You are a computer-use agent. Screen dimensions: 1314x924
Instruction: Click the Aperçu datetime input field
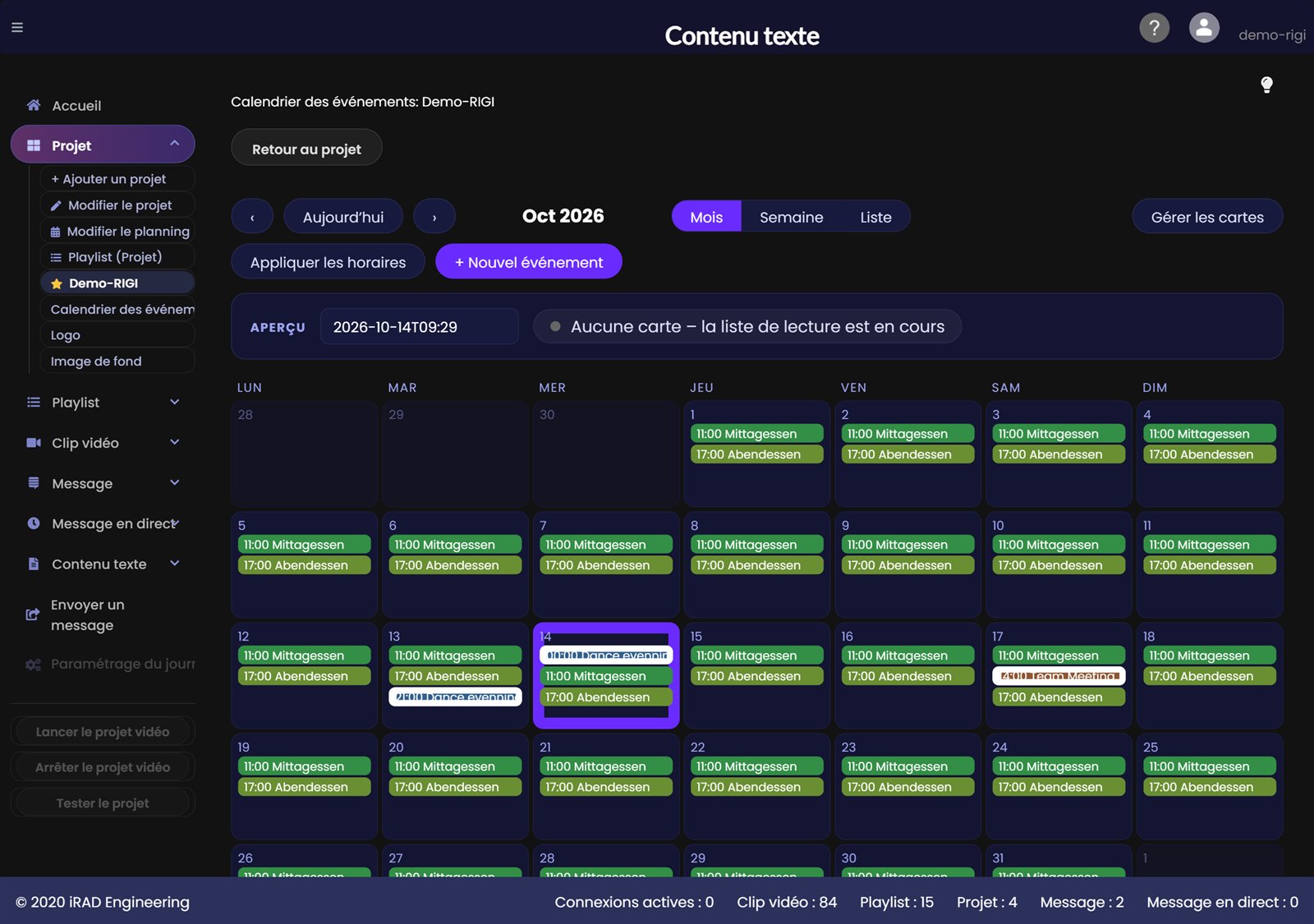point(420,327)
